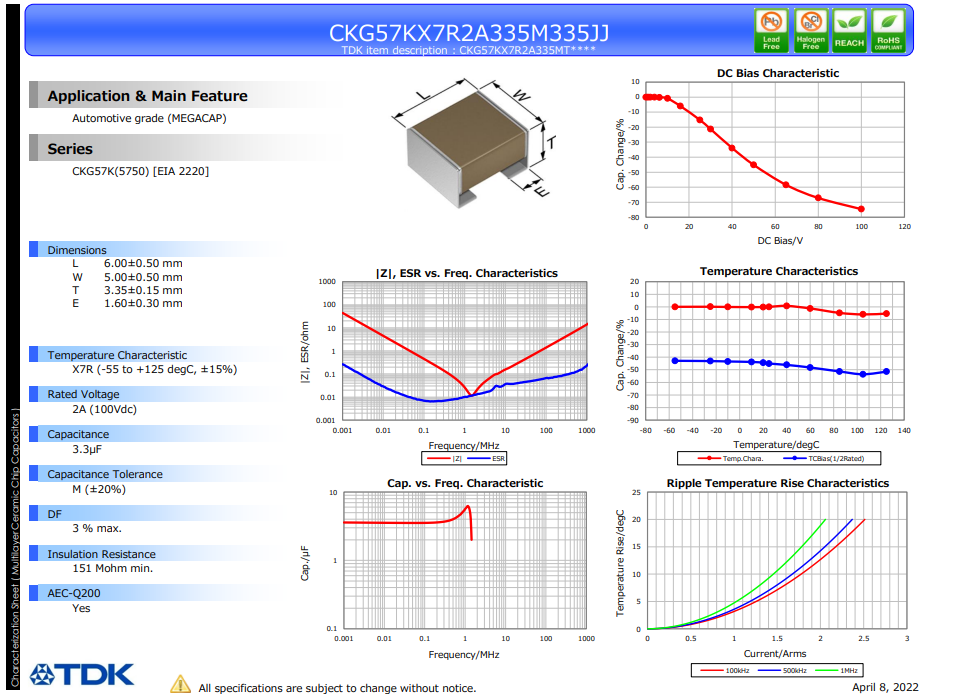
Task: Click 3 % max. value
Action: click(x=97, y=528)
